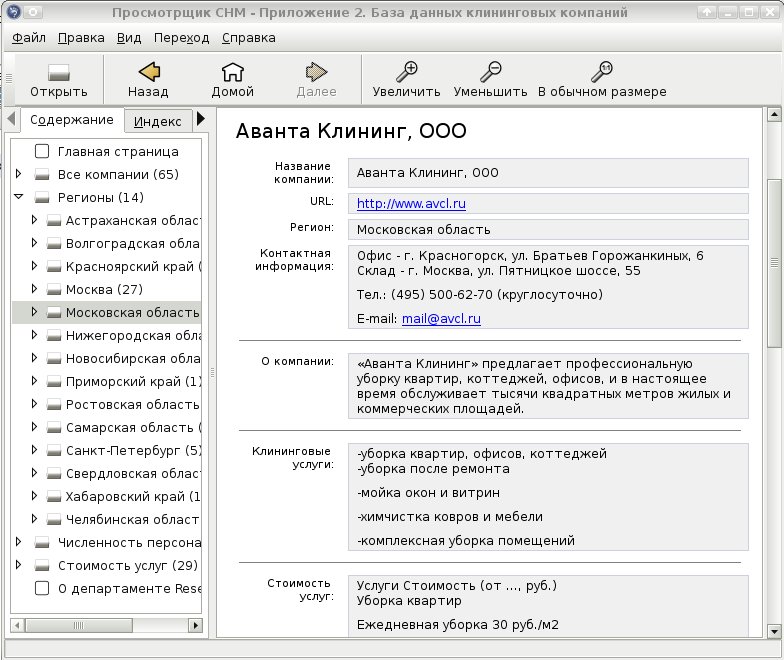This screenshot has height=660, width=784.
Task: Select Новосибирская область tree item
Action: point(133,358)
